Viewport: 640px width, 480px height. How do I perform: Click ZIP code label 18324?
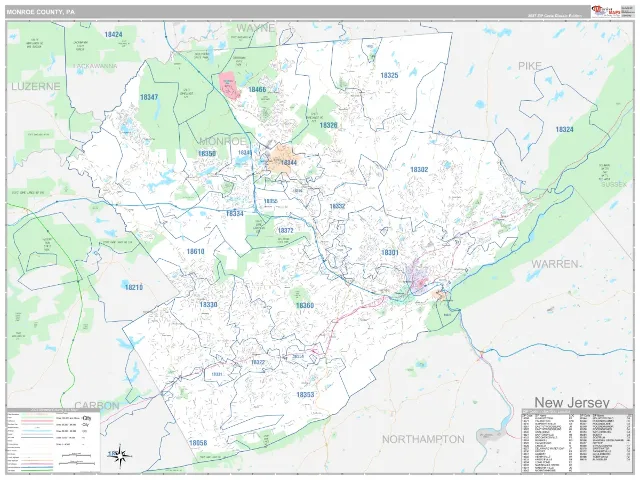point(564,129)
